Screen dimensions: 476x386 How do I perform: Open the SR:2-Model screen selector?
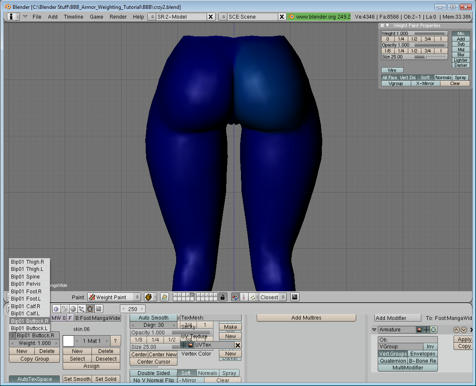coord(152,17)
